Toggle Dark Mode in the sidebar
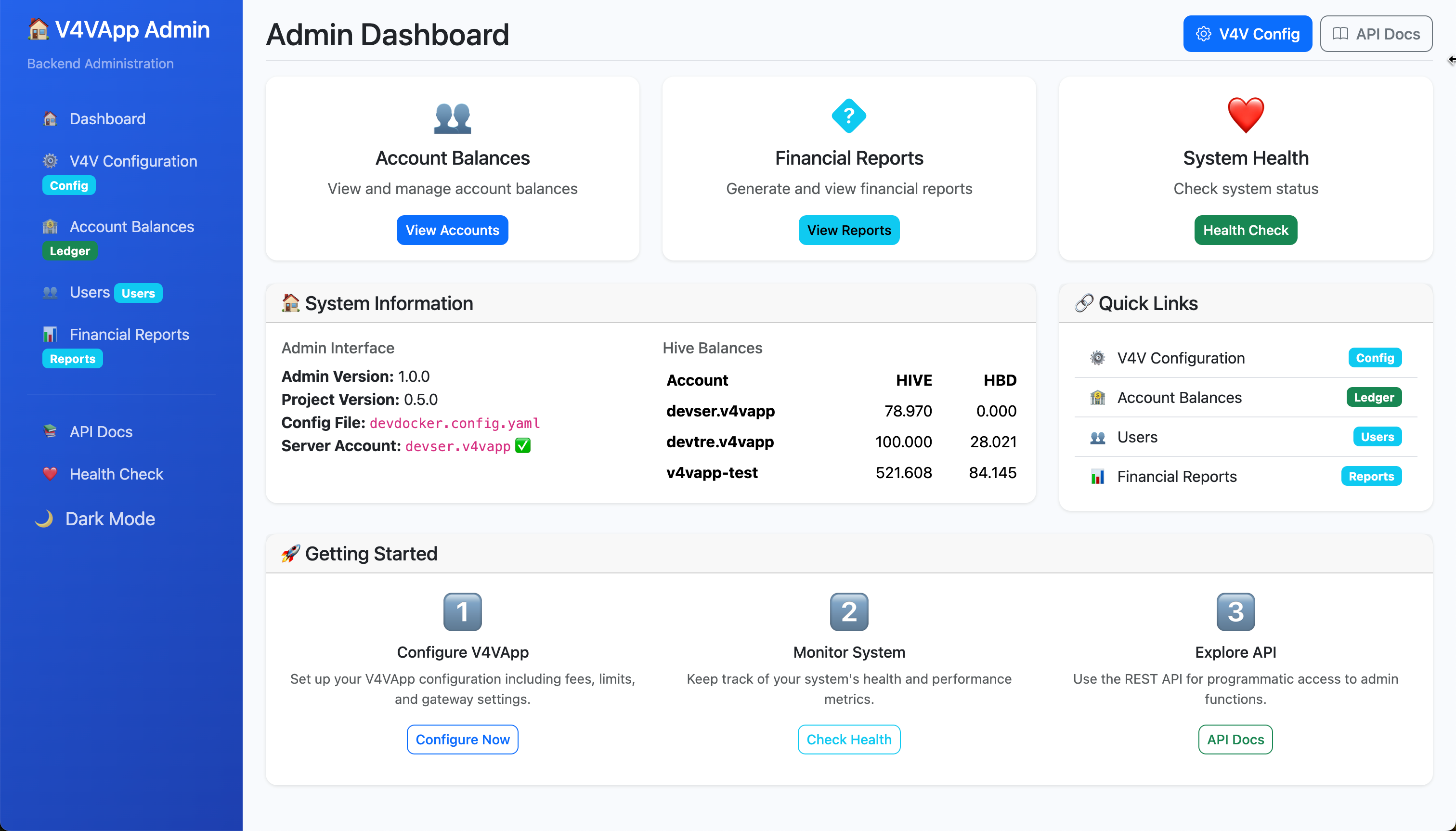This screenshot has width=1456, height=831. 95,519
